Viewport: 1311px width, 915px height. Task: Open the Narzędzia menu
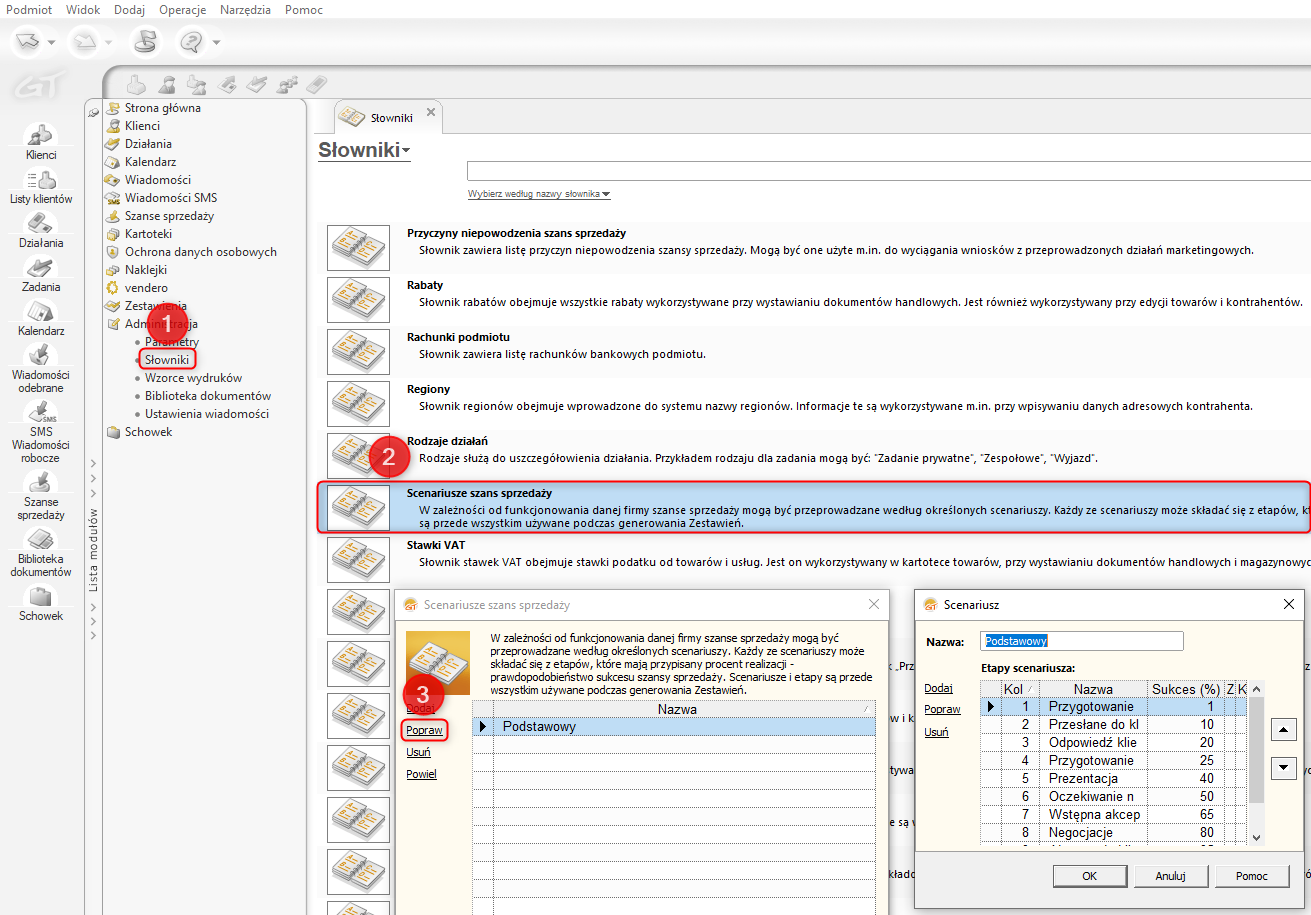coord(244,9)
